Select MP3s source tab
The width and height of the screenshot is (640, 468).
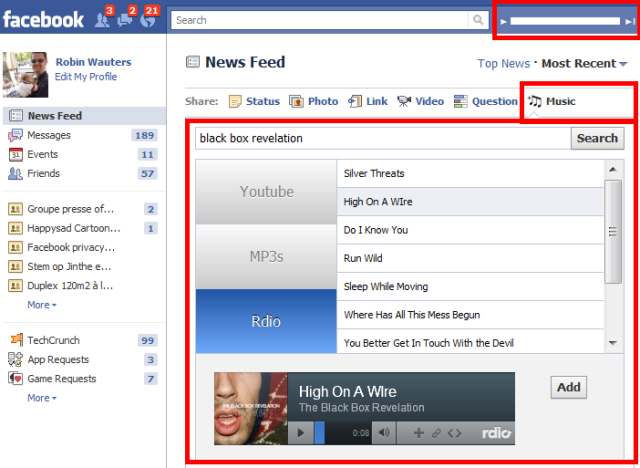tap(266, 257)
